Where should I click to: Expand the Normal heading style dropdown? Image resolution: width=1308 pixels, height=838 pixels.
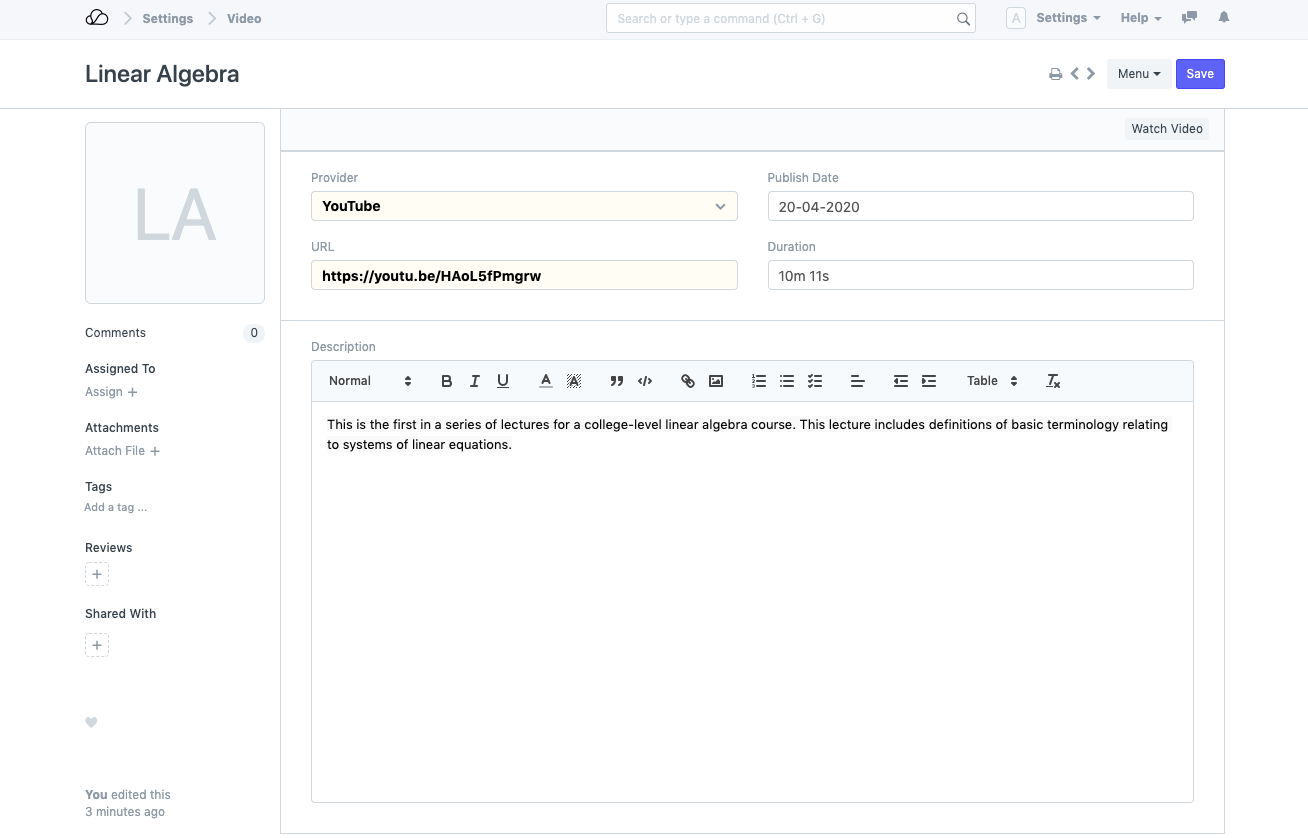(x=370, y=381)
